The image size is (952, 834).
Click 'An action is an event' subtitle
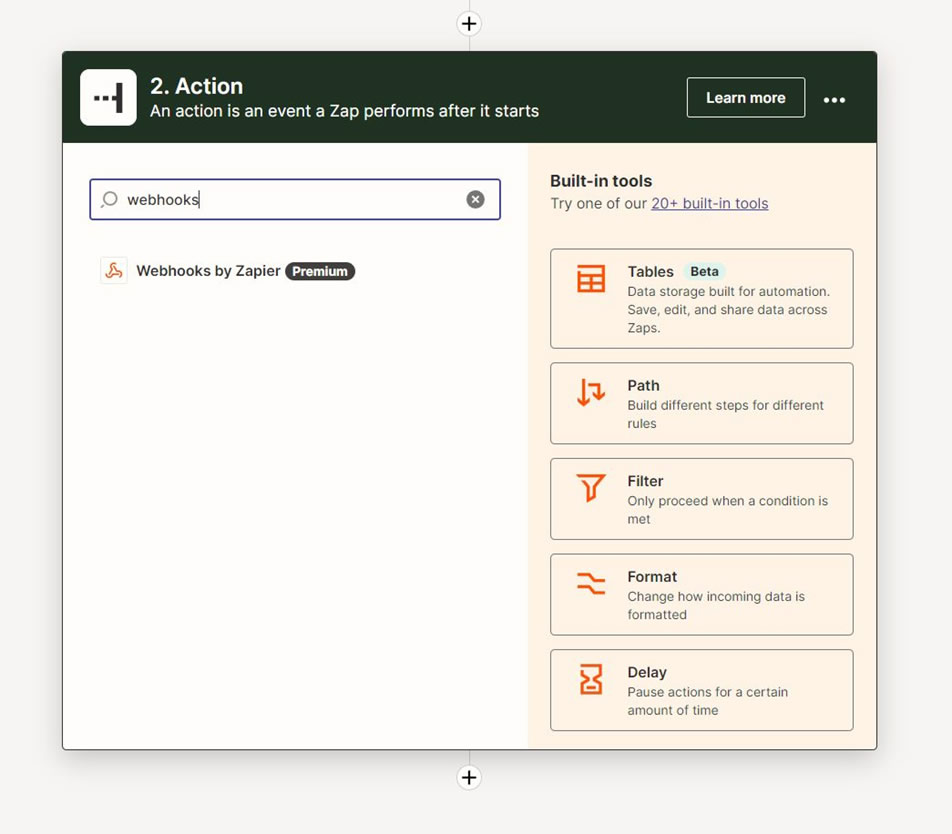click(344, 111)
